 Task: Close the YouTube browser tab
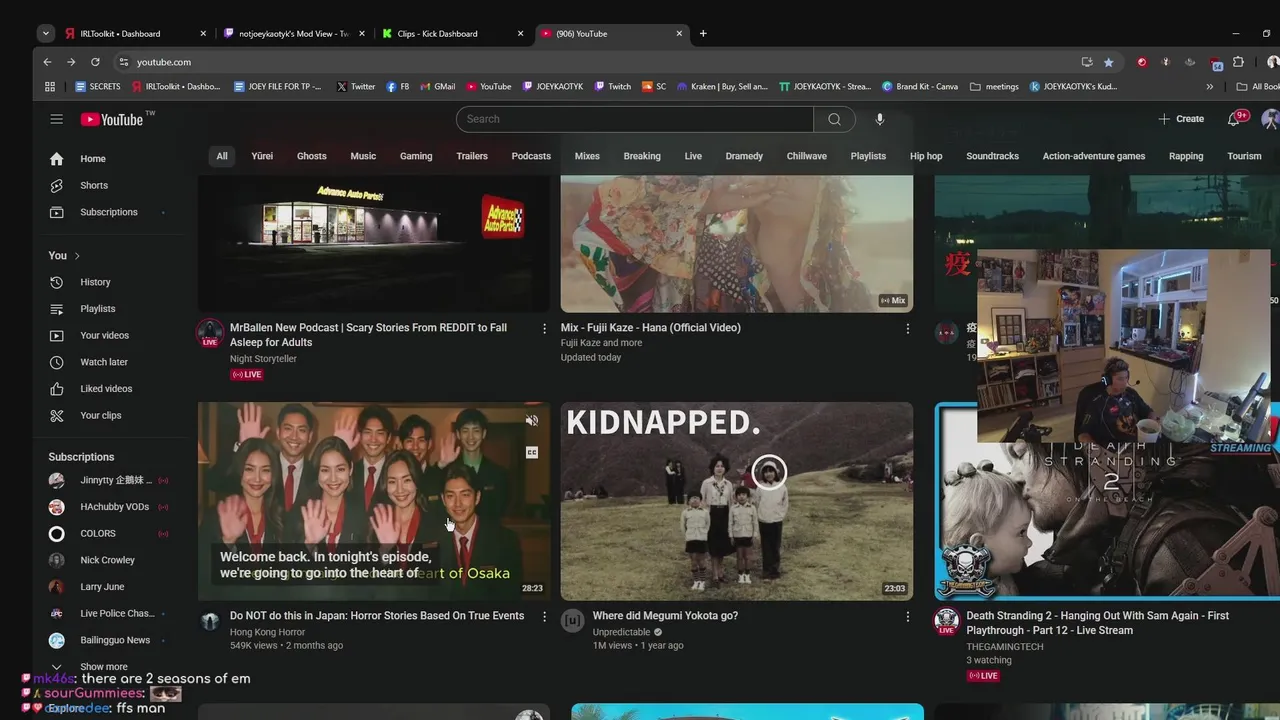[x=680, y=34]
